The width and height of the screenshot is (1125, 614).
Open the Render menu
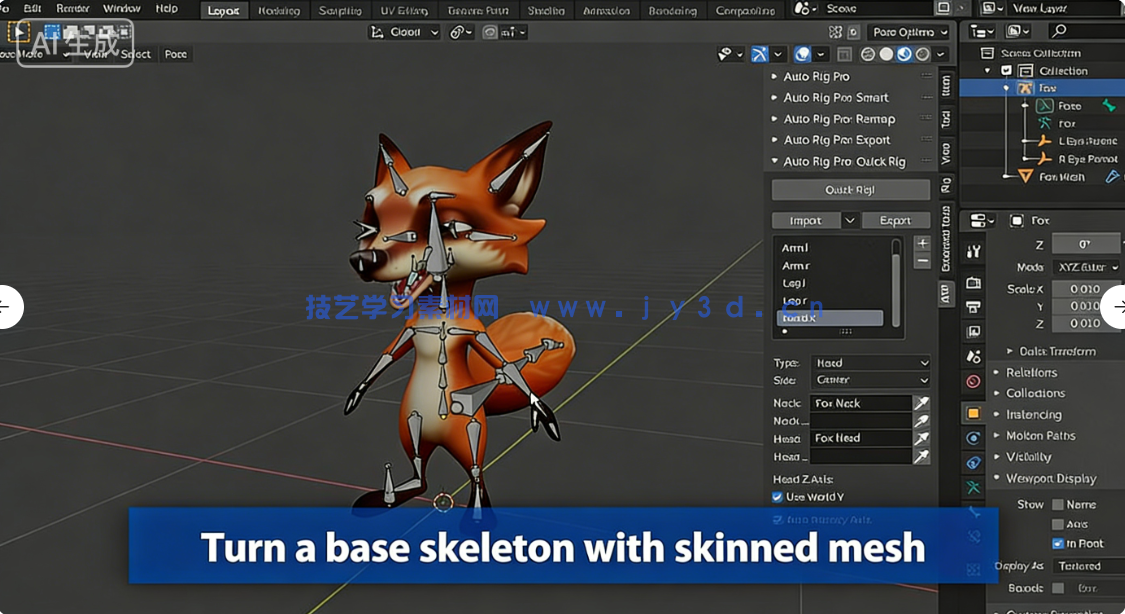72,8
